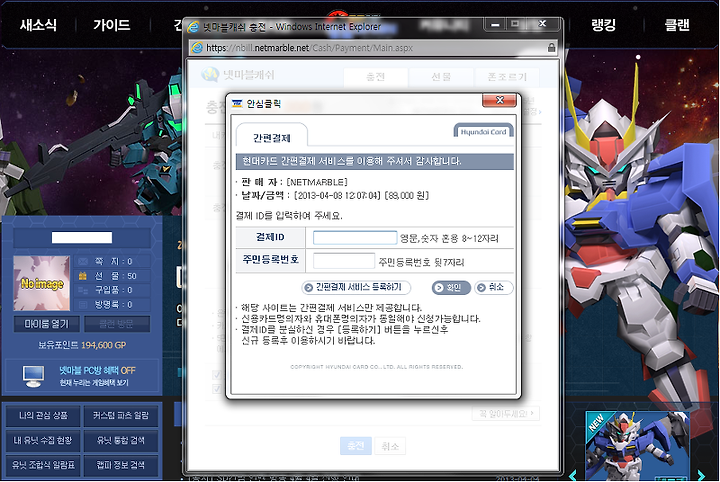The height and width of the screenshot is (482, 720).
Task: Click the 선물 gift box icon
Action: (x=83, y=275)
